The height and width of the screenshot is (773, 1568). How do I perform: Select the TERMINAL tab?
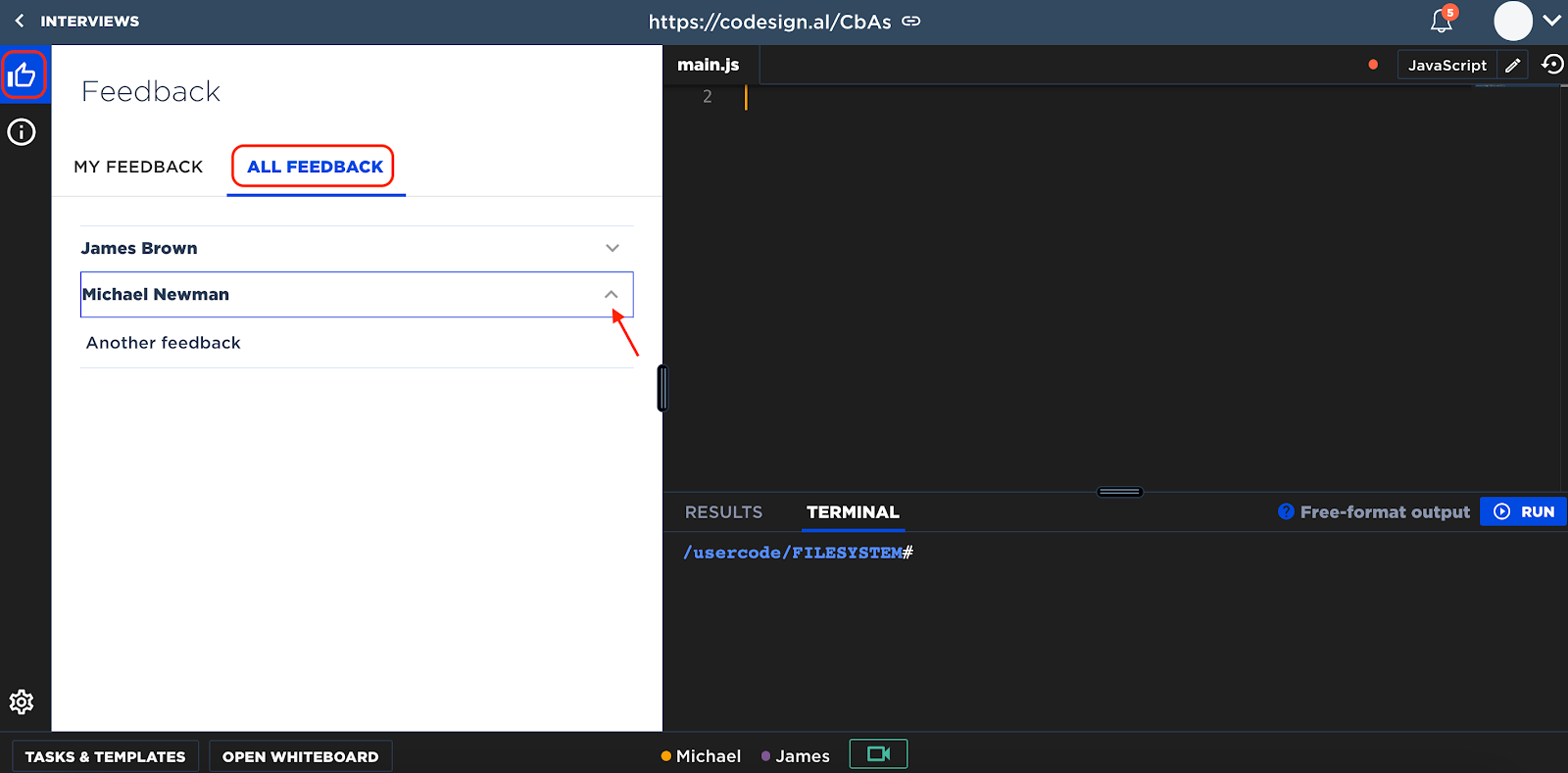click(853, 512)
